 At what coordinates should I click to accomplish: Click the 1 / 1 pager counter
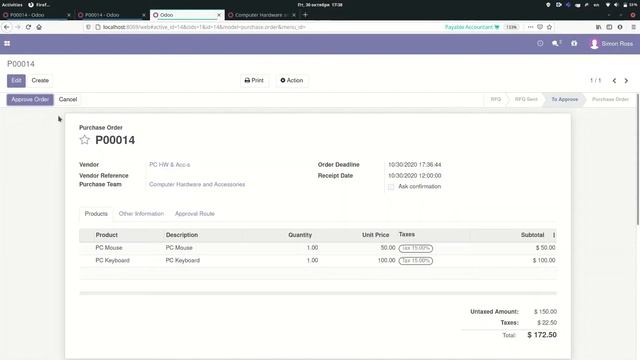[596, 81]
